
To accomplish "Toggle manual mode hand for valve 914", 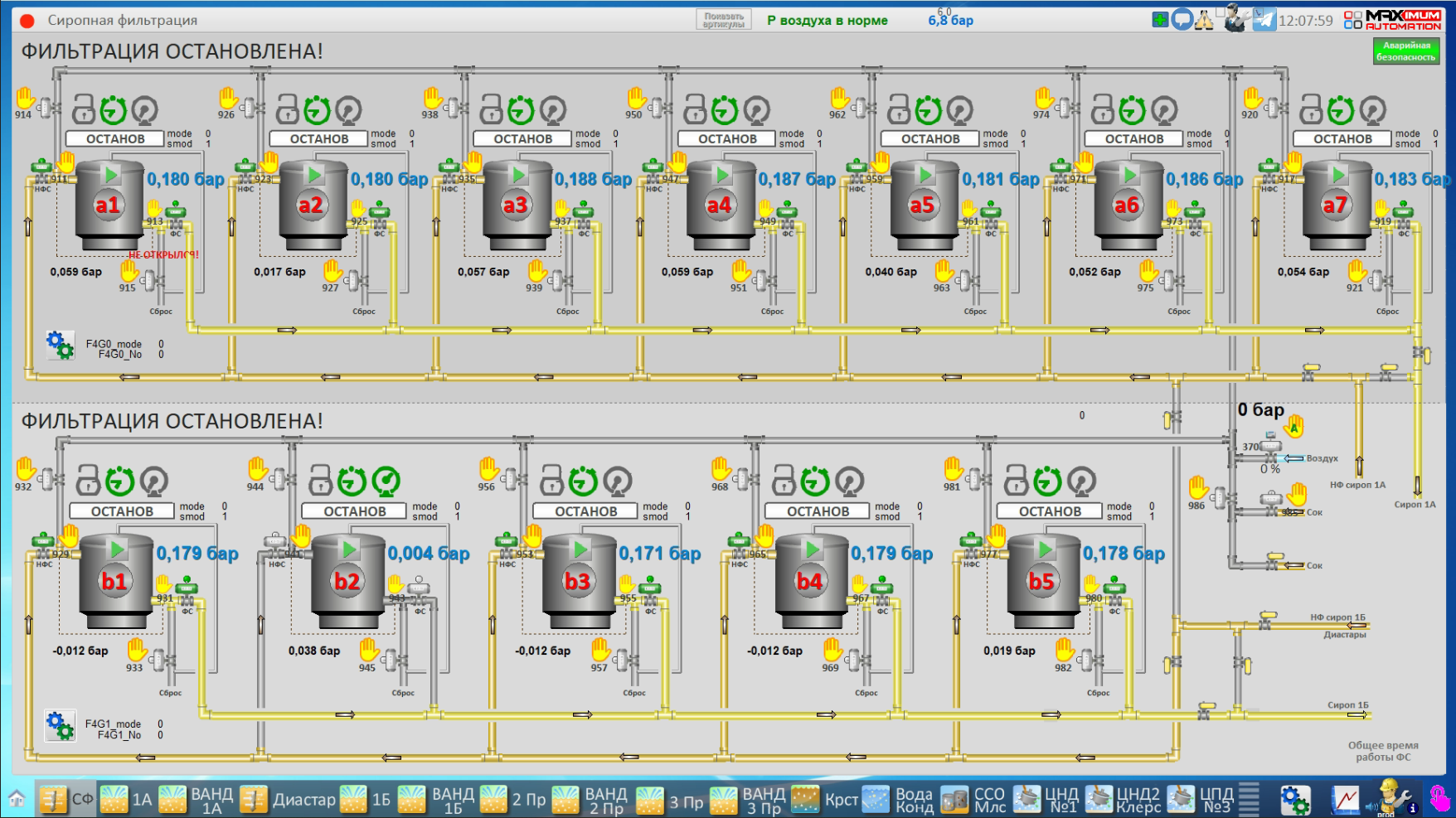I will [x=25, y=98].
